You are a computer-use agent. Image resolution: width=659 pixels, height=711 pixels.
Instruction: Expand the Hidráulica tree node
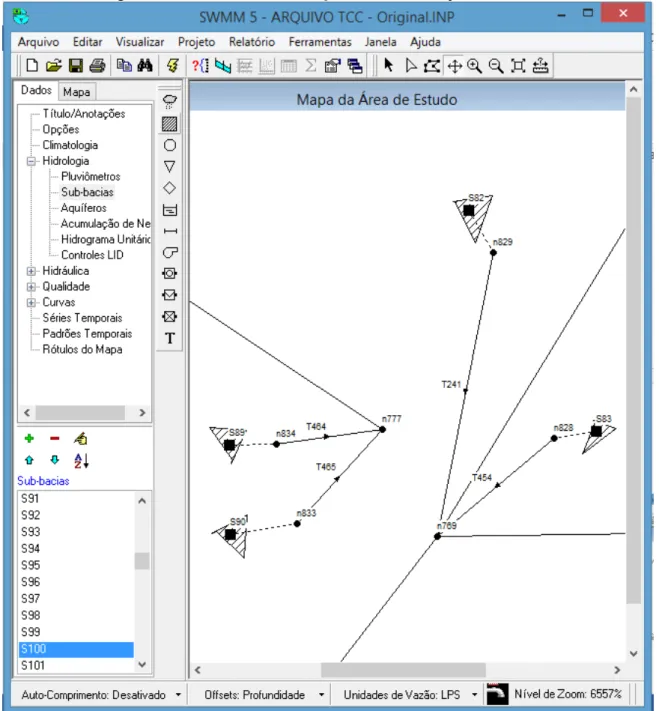31,271
